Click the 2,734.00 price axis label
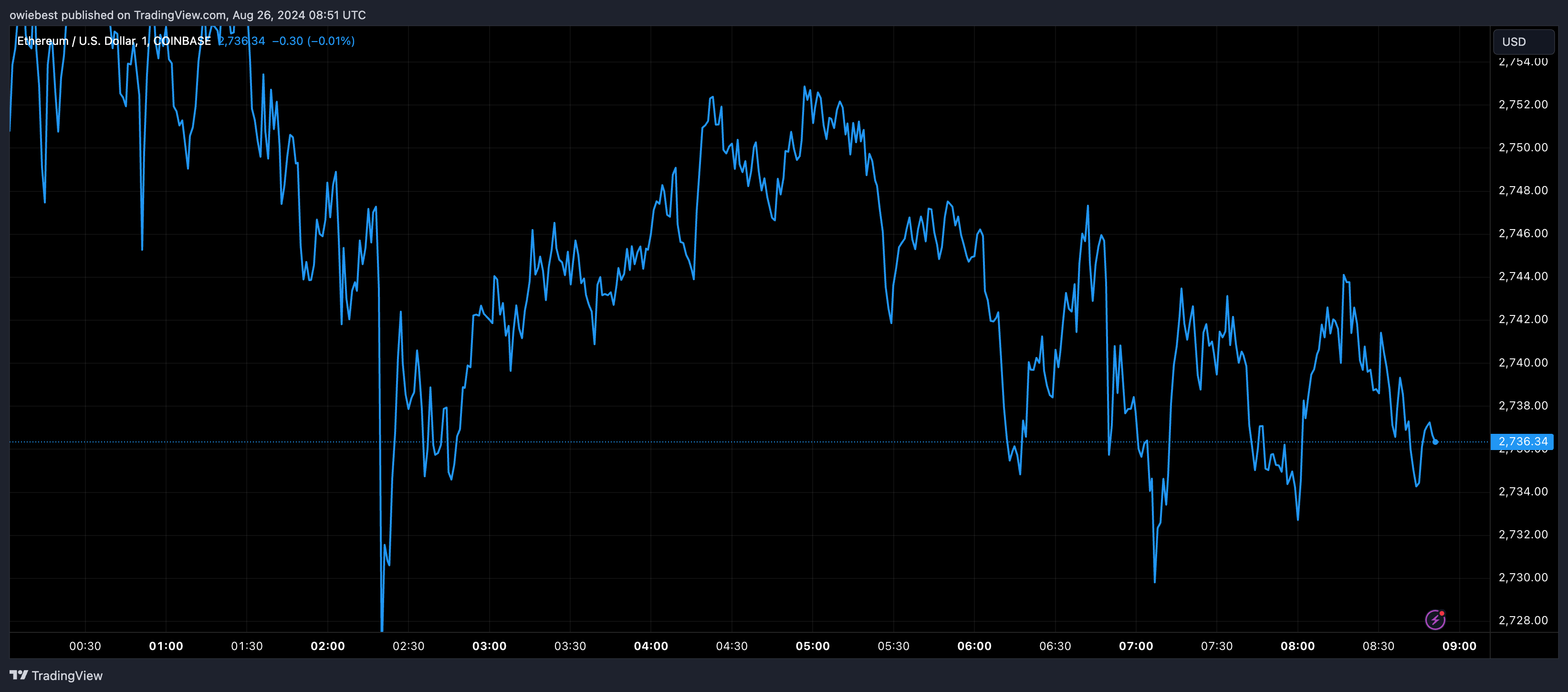Image resolution: width=1568 pixels, height=692 pixels. [1523, 492]
